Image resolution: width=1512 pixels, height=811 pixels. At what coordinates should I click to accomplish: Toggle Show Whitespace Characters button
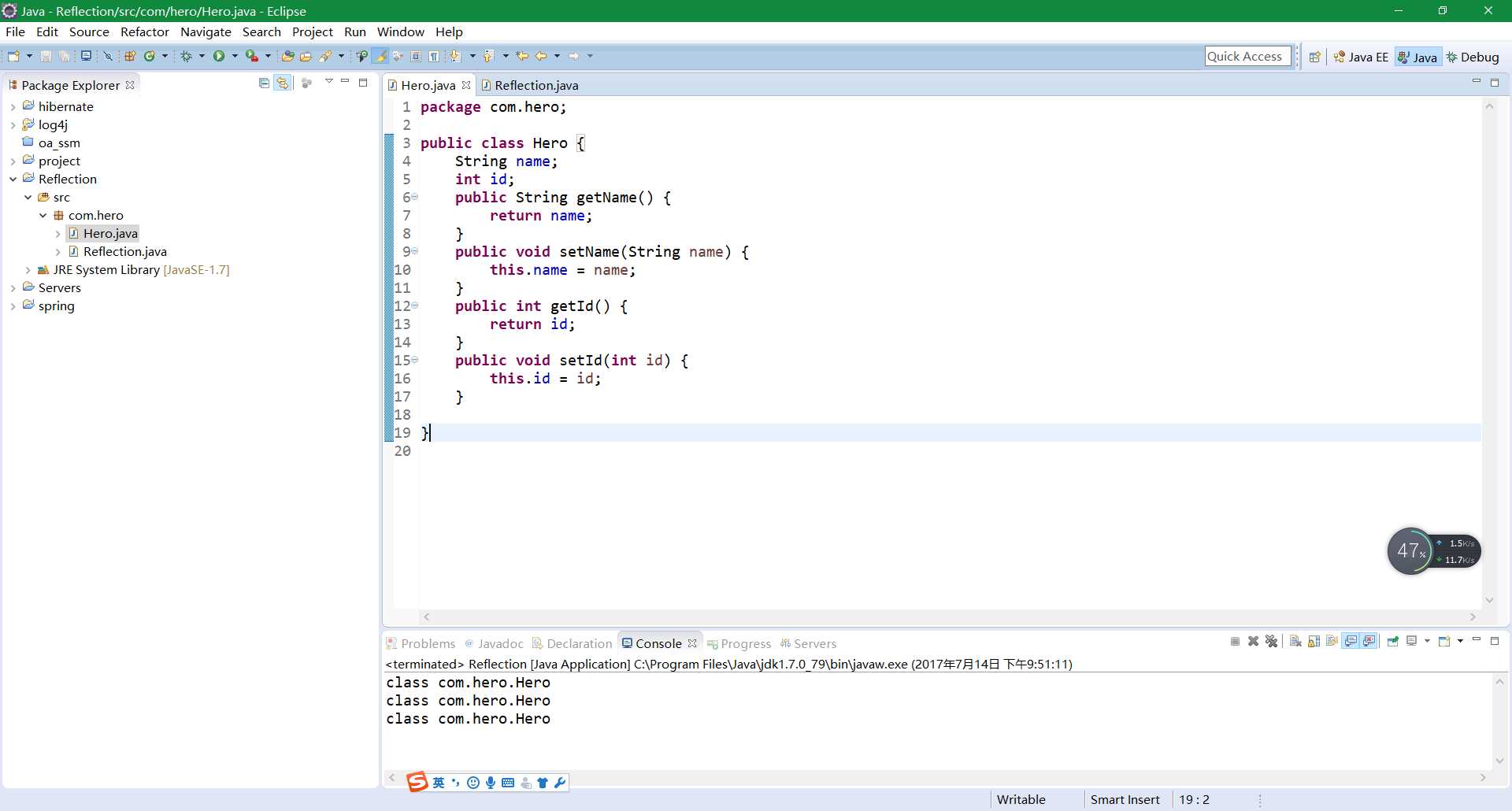click(x=434, y=56)
